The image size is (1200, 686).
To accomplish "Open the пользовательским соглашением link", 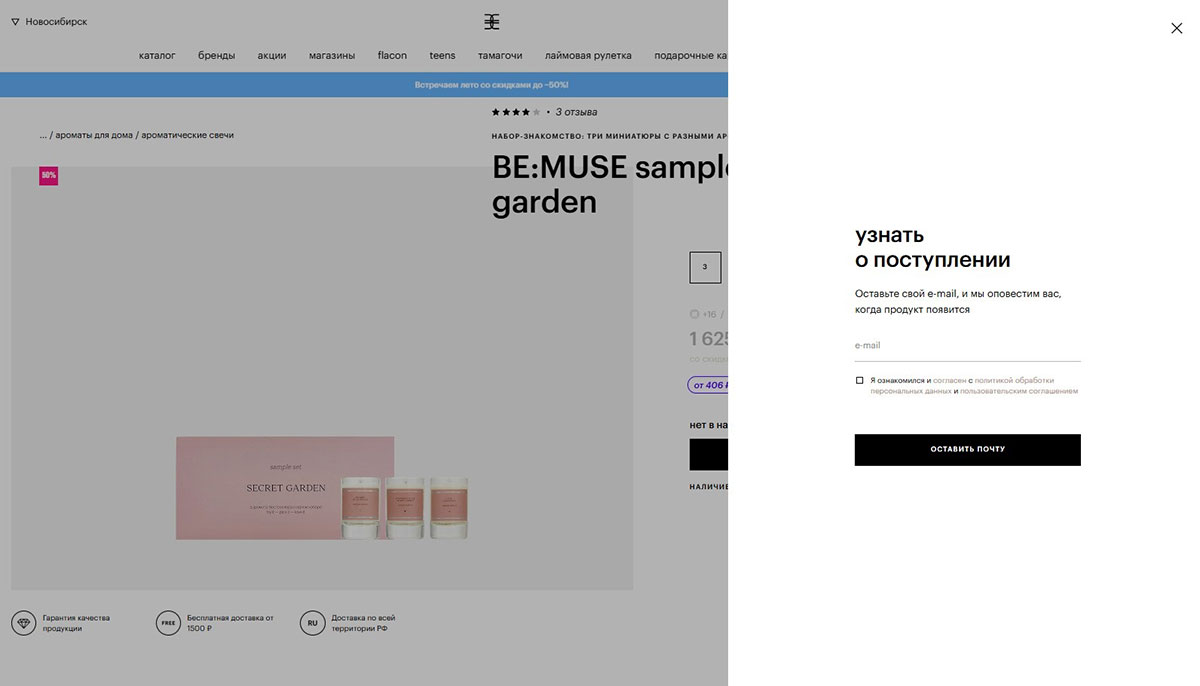I will (x=1019, y=391).
